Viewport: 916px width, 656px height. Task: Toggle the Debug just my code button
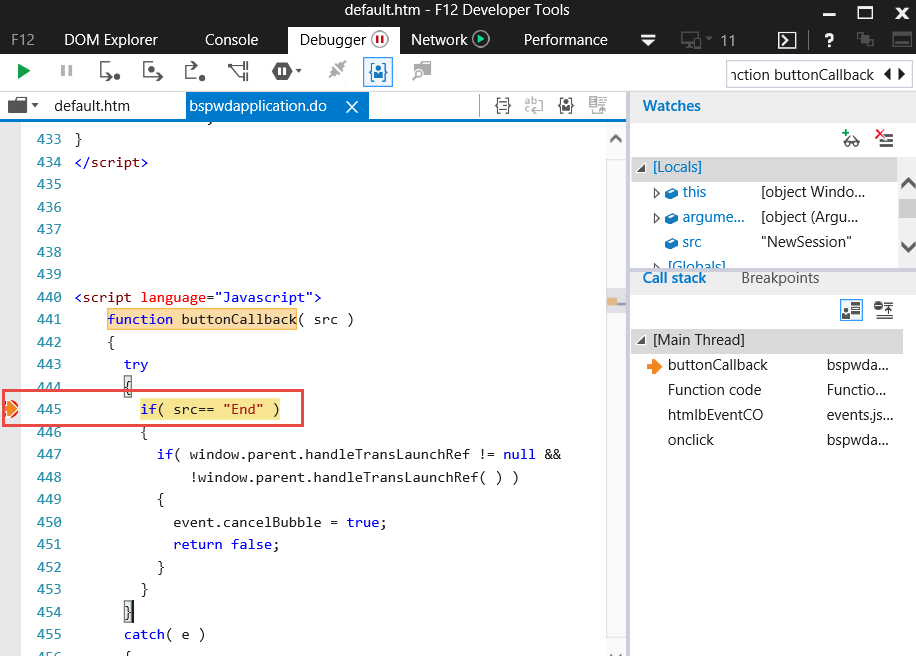[378, 72]
